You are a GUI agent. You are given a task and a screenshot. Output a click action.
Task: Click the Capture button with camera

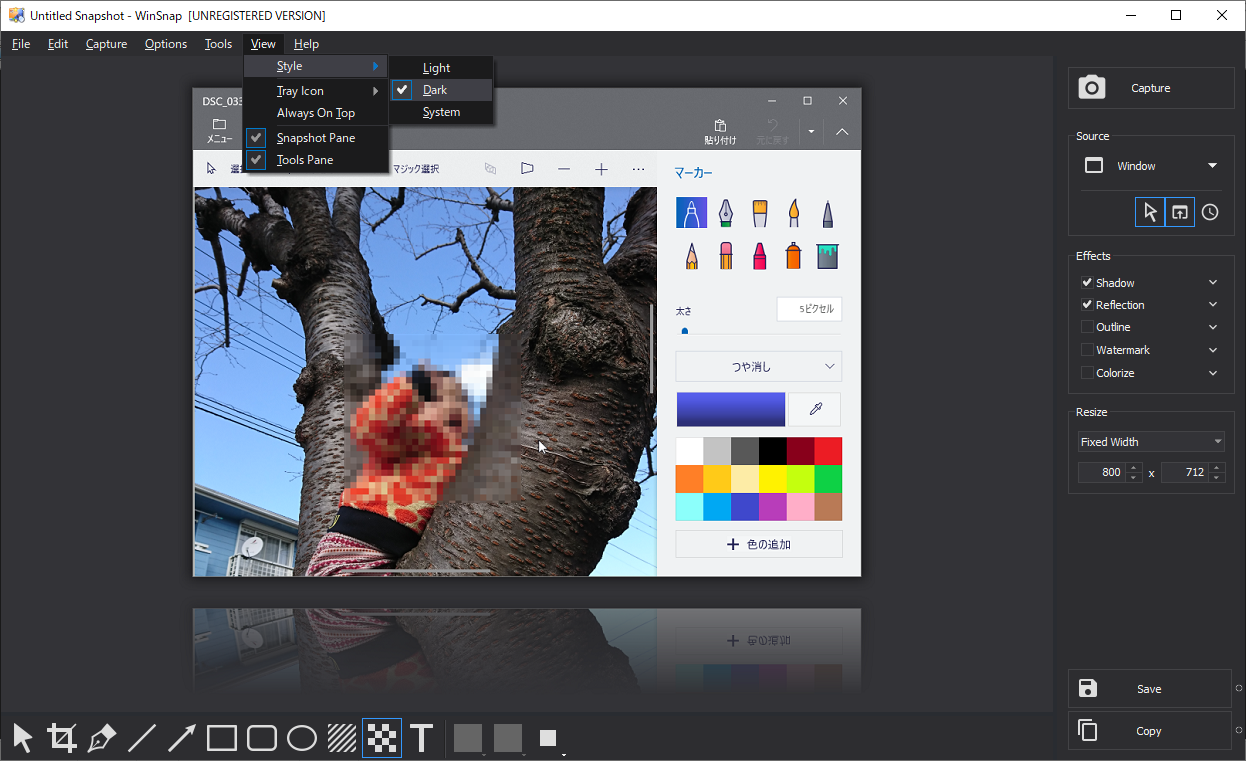(x=1151, y=88)
